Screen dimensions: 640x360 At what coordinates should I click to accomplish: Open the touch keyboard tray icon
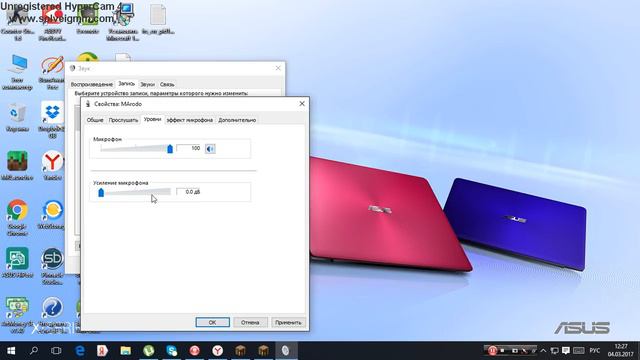pos(578,351)
